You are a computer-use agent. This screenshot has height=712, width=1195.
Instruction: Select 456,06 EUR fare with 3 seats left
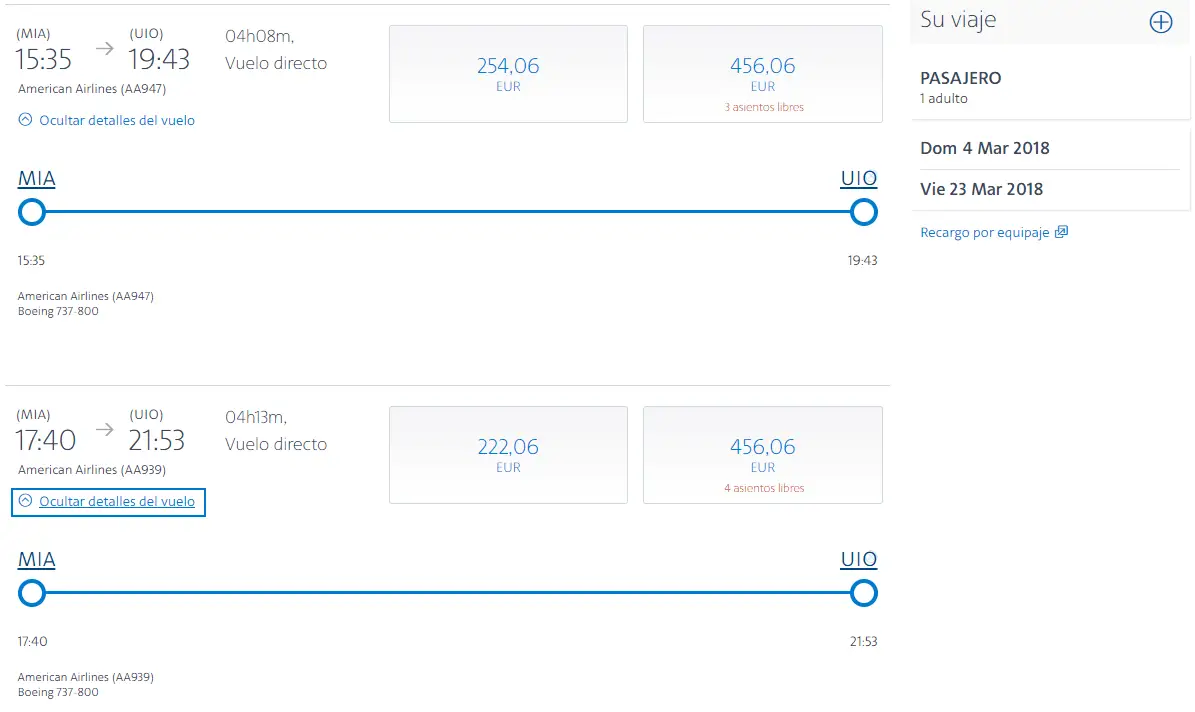[x=763, y=74]
